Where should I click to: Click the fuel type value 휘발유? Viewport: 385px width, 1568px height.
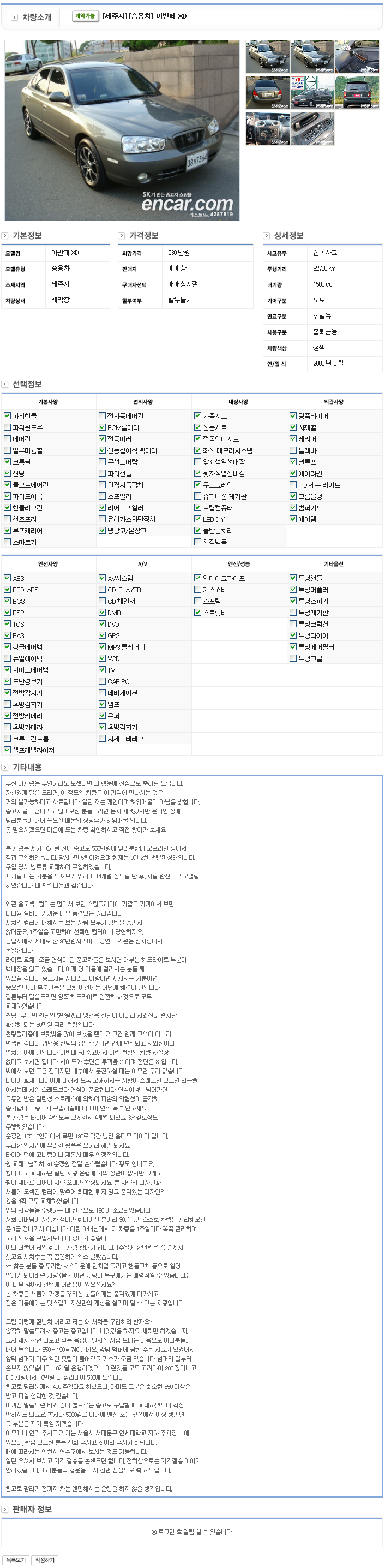tap(322, 316)
